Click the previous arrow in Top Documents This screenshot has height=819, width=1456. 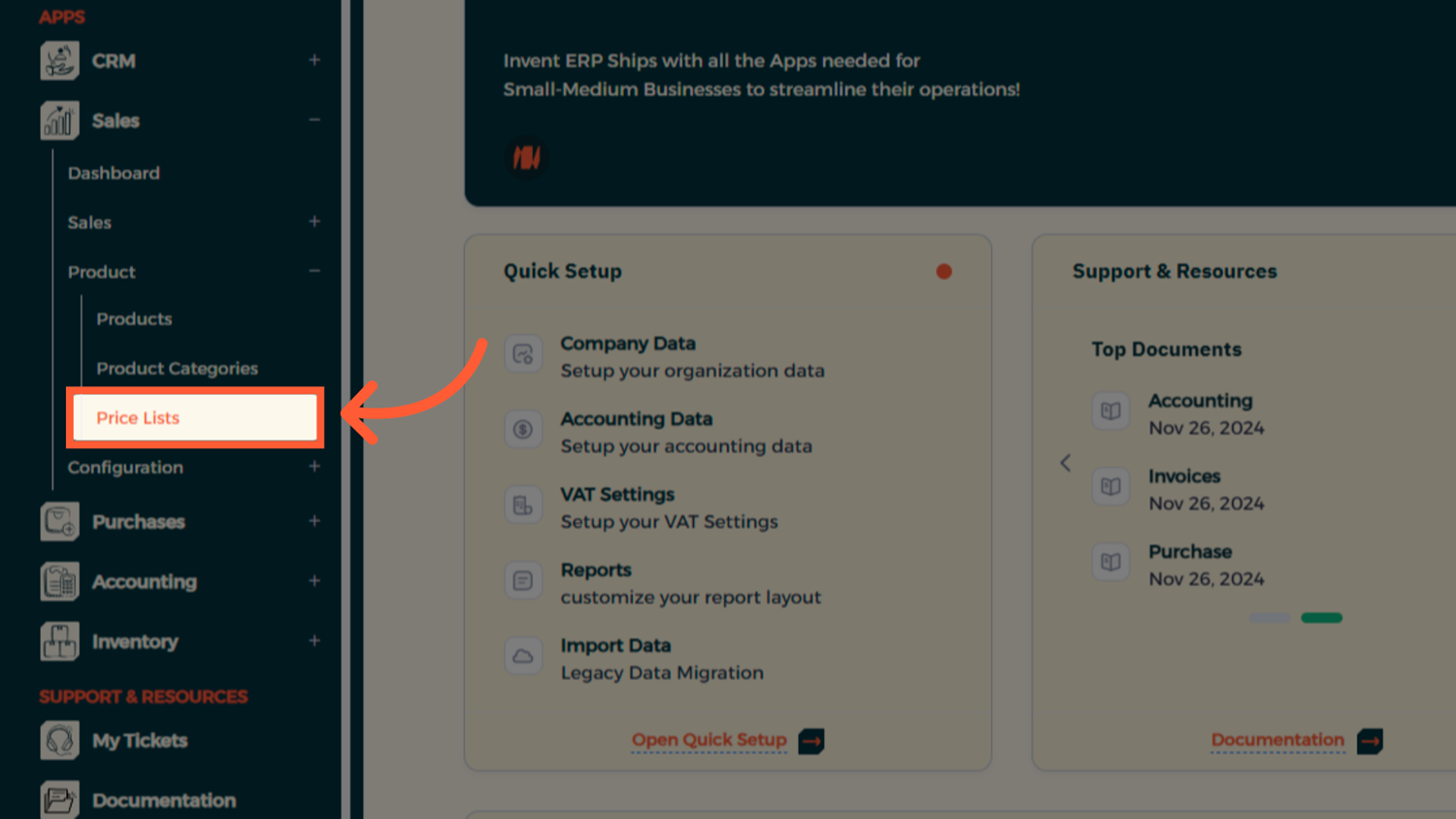(x=1065, y=463)
